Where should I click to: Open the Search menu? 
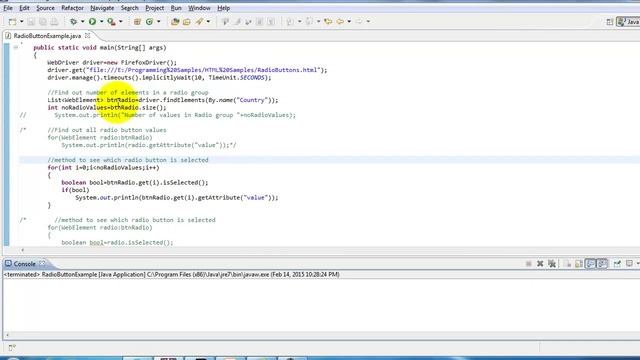pyautogui.click(x=129, y=8)
